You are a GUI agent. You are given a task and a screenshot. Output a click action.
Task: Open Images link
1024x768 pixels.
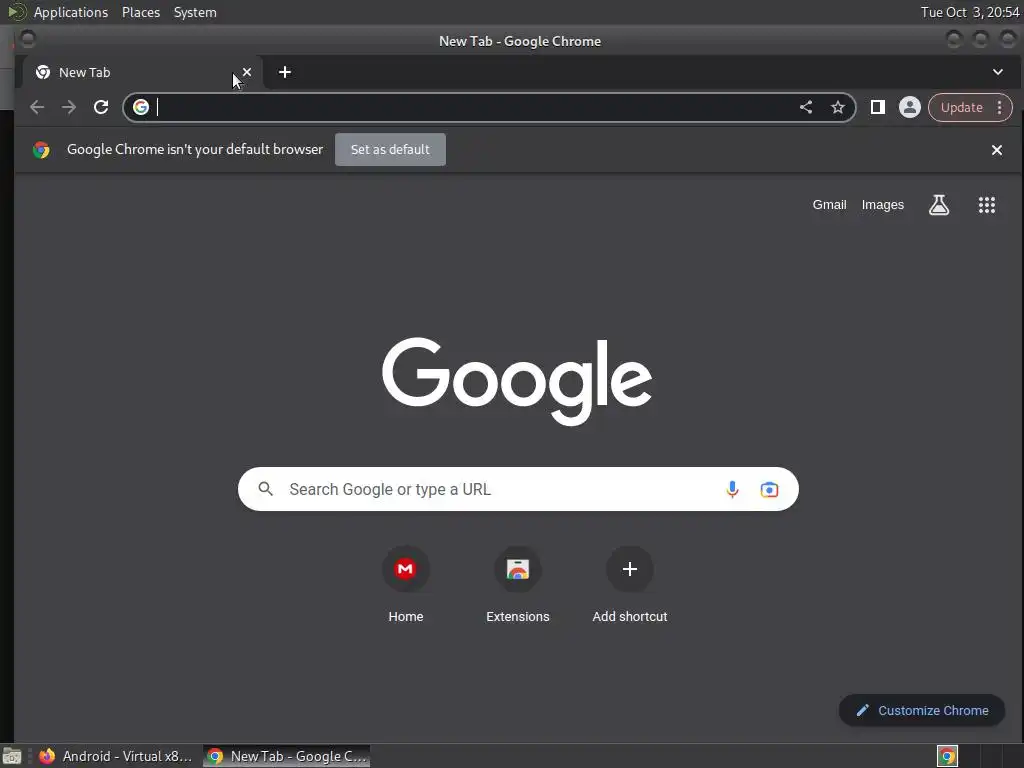pos(882,204)
